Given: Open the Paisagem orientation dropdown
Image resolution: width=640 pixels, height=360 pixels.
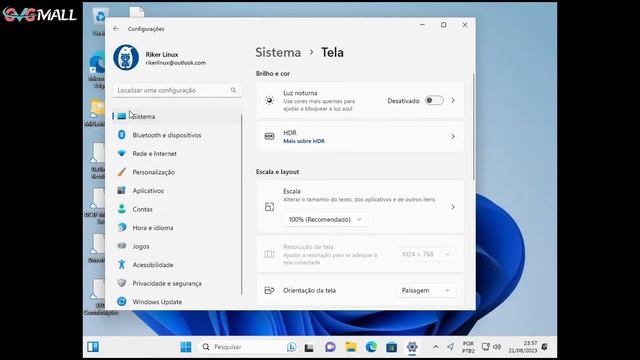Looking at the screenshot, I should tap(426, 291).
